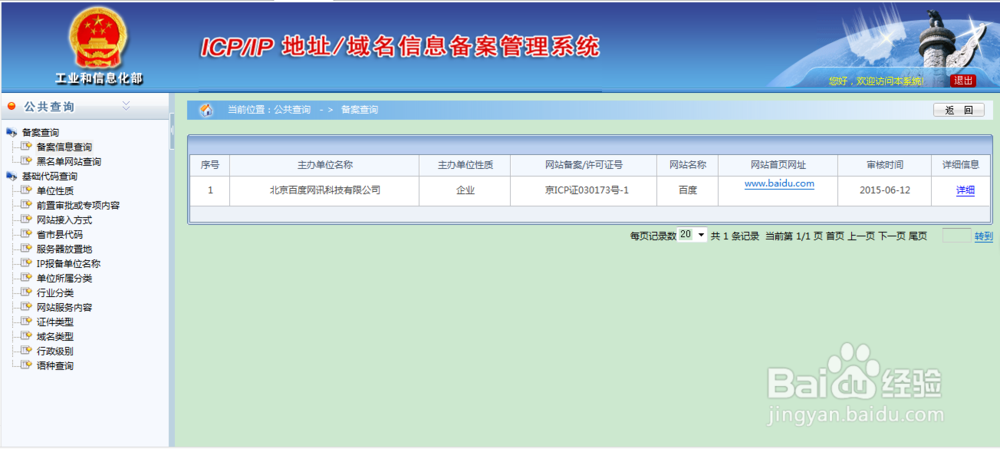The image size is (1000, 449).
Task: Click the 主办单位名称 column header
Action: point(325,165)
